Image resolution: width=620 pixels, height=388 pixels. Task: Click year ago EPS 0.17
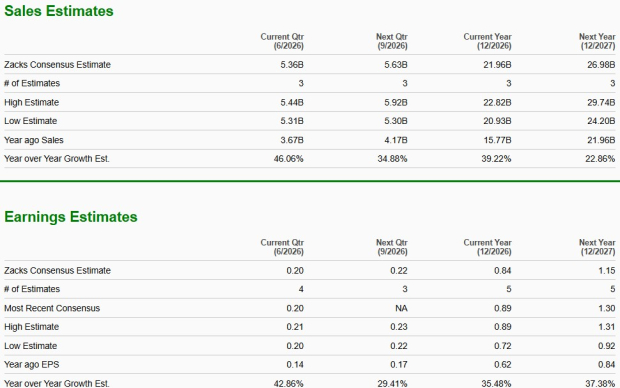click(x=399, y=364)
